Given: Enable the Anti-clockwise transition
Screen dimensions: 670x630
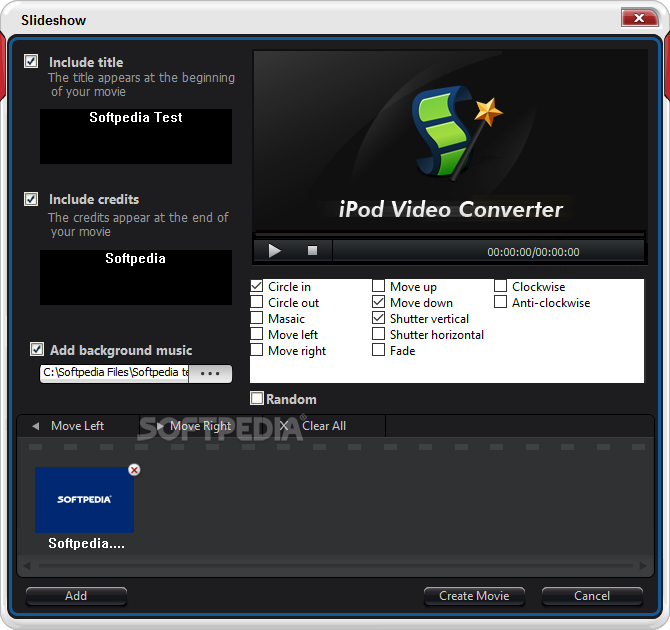Looking at the screenshot, I should click(500, 302).
